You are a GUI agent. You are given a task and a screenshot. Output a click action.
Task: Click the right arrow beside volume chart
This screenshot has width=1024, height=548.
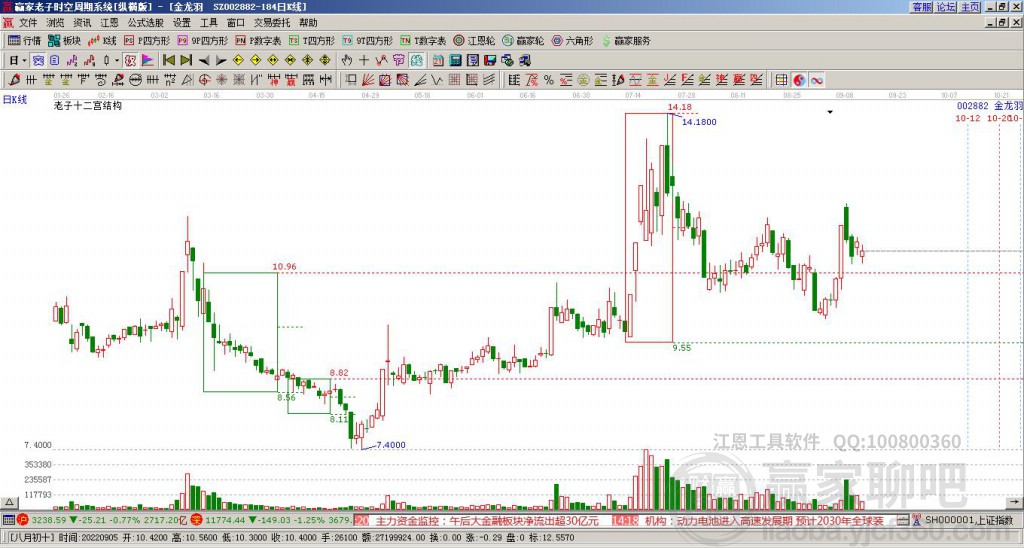1015,502
